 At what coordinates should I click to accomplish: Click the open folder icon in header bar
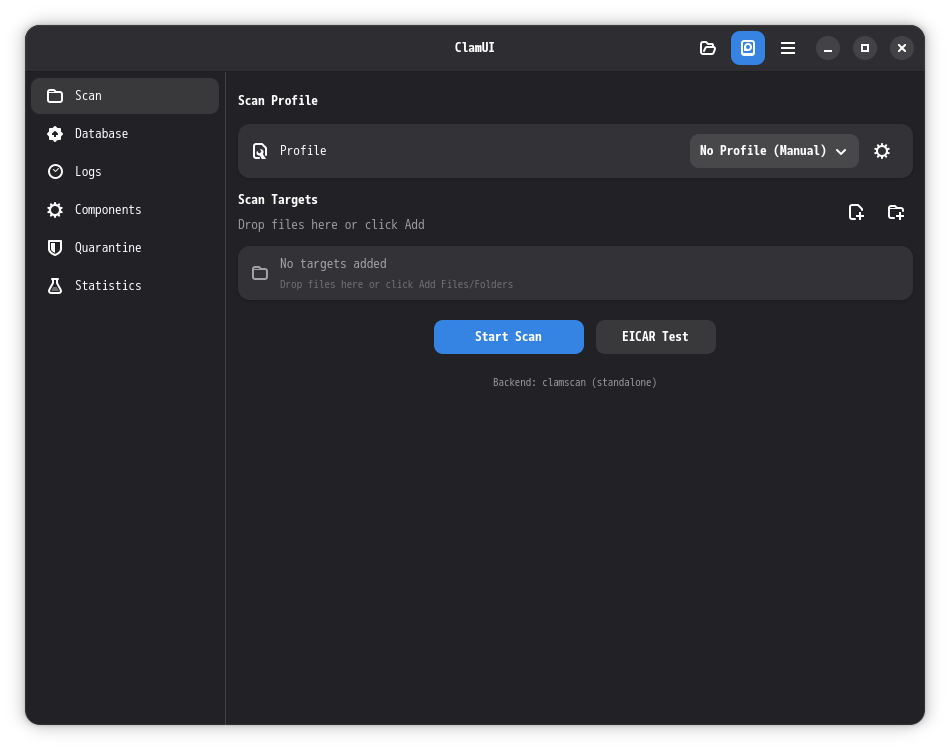point(708,48)
